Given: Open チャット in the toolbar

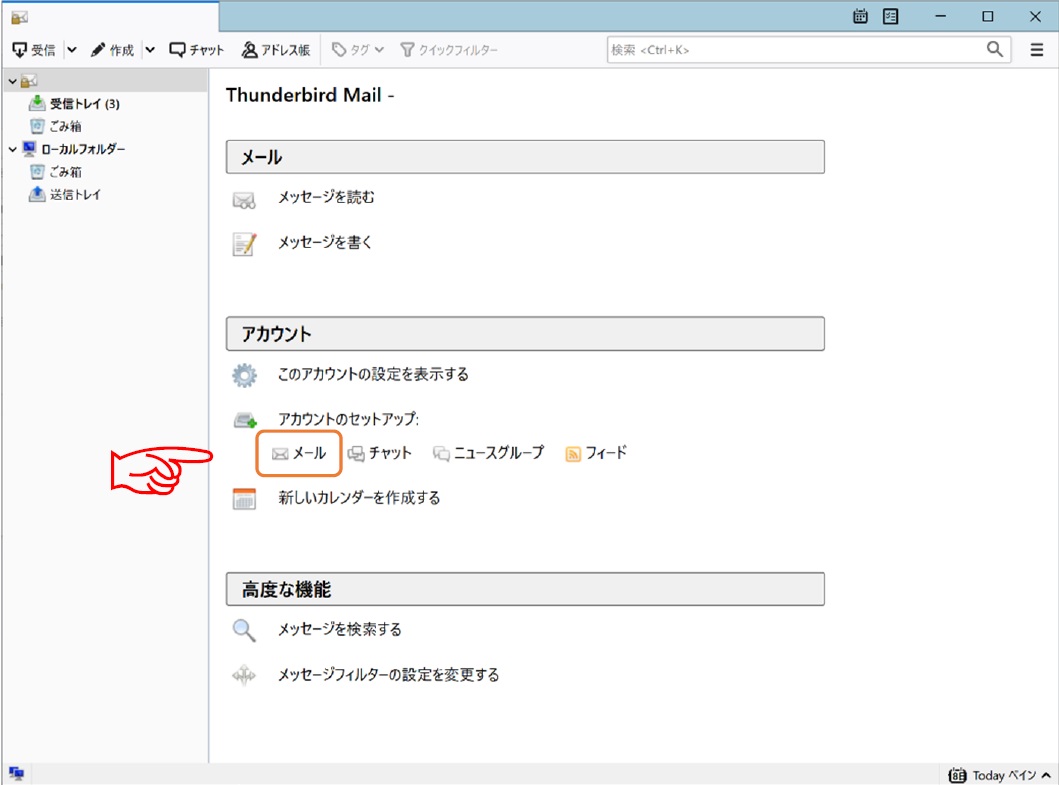Looking at the screenshot, I should [x=197, y=50].
